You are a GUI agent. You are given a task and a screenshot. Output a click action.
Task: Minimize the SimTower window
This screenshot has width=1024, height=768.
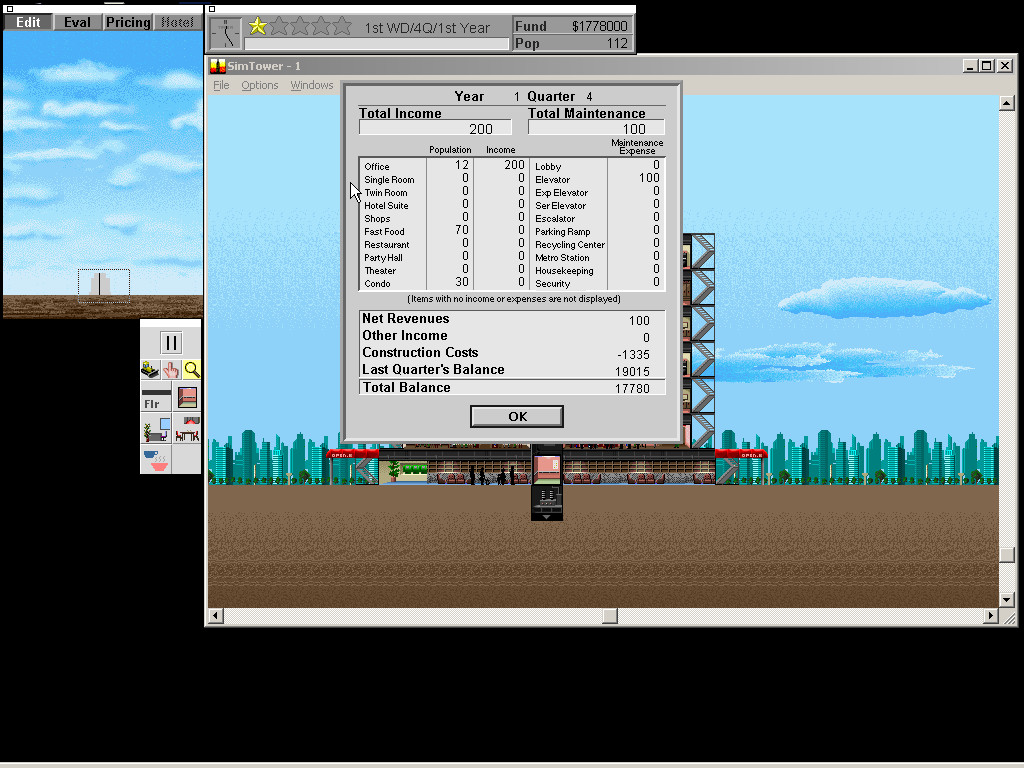[x=970, y=66]
